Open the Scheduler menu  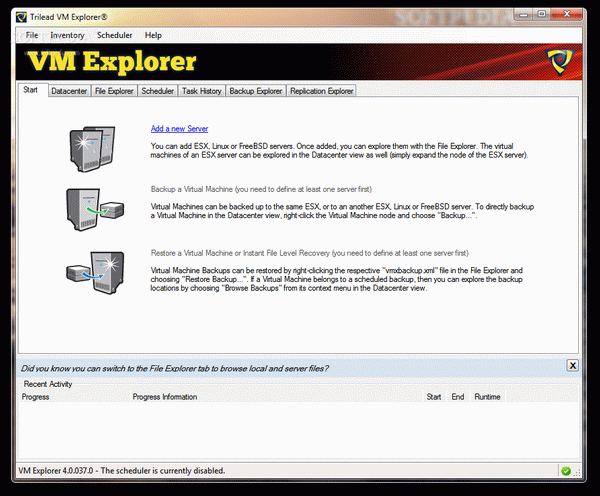pos(114,35)
